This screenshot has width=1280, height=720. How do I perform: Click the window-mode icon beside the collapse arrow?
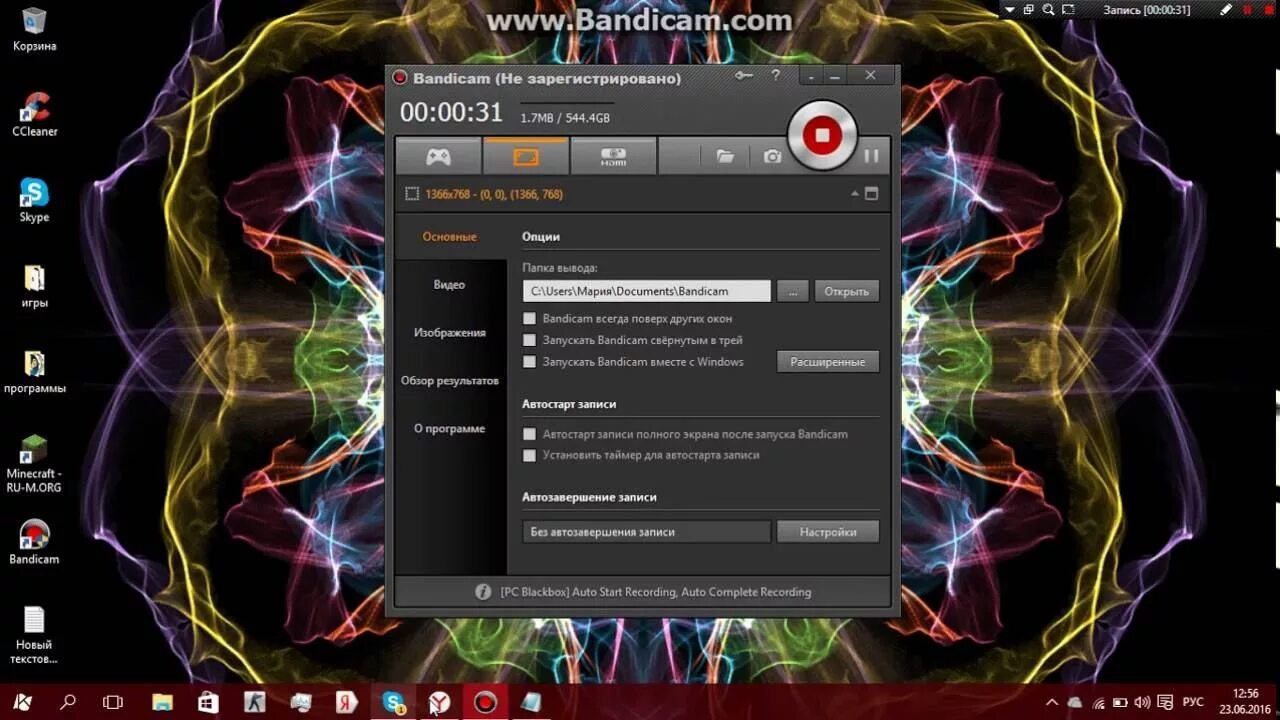tap(871, 194)
